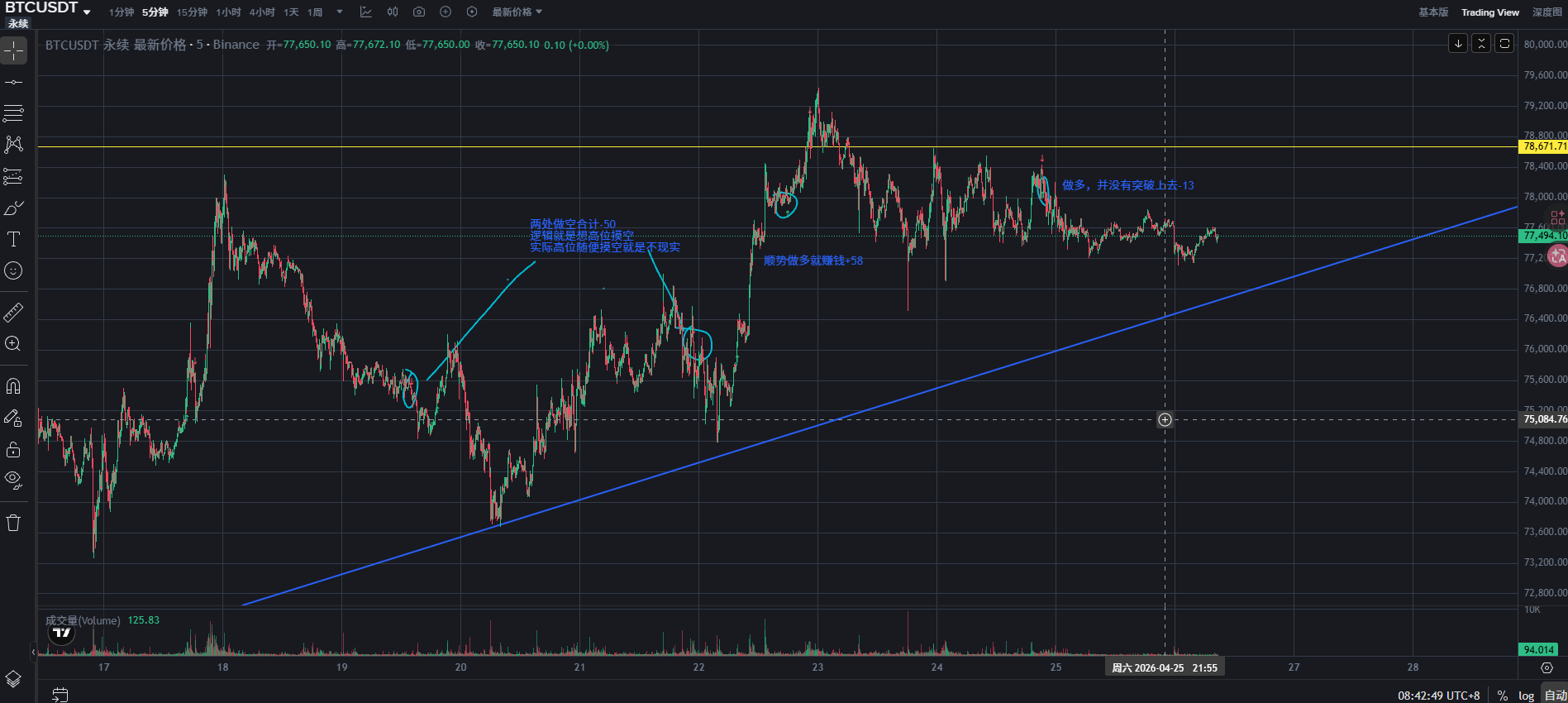Activate the ruler measure tool
The width and height of the screenshot is (1568, 703).
[13, 313]
